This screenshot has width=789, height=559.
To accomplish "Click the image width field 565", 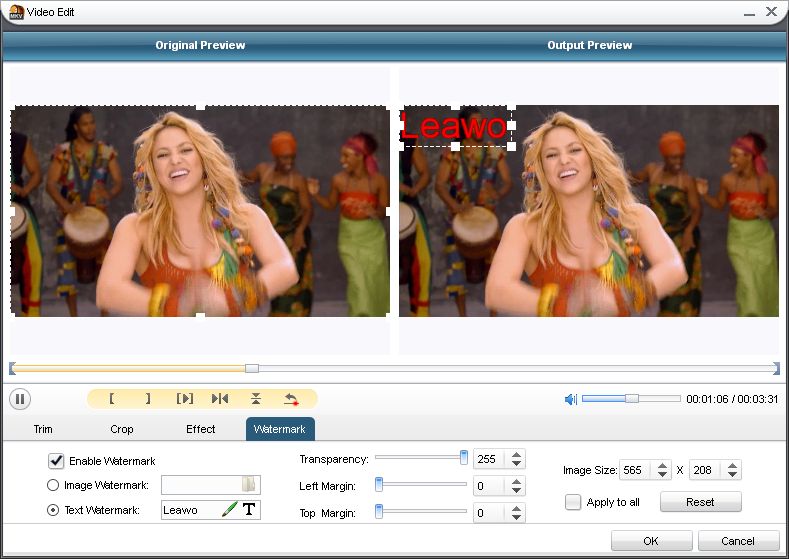I will tap(637, 470).
